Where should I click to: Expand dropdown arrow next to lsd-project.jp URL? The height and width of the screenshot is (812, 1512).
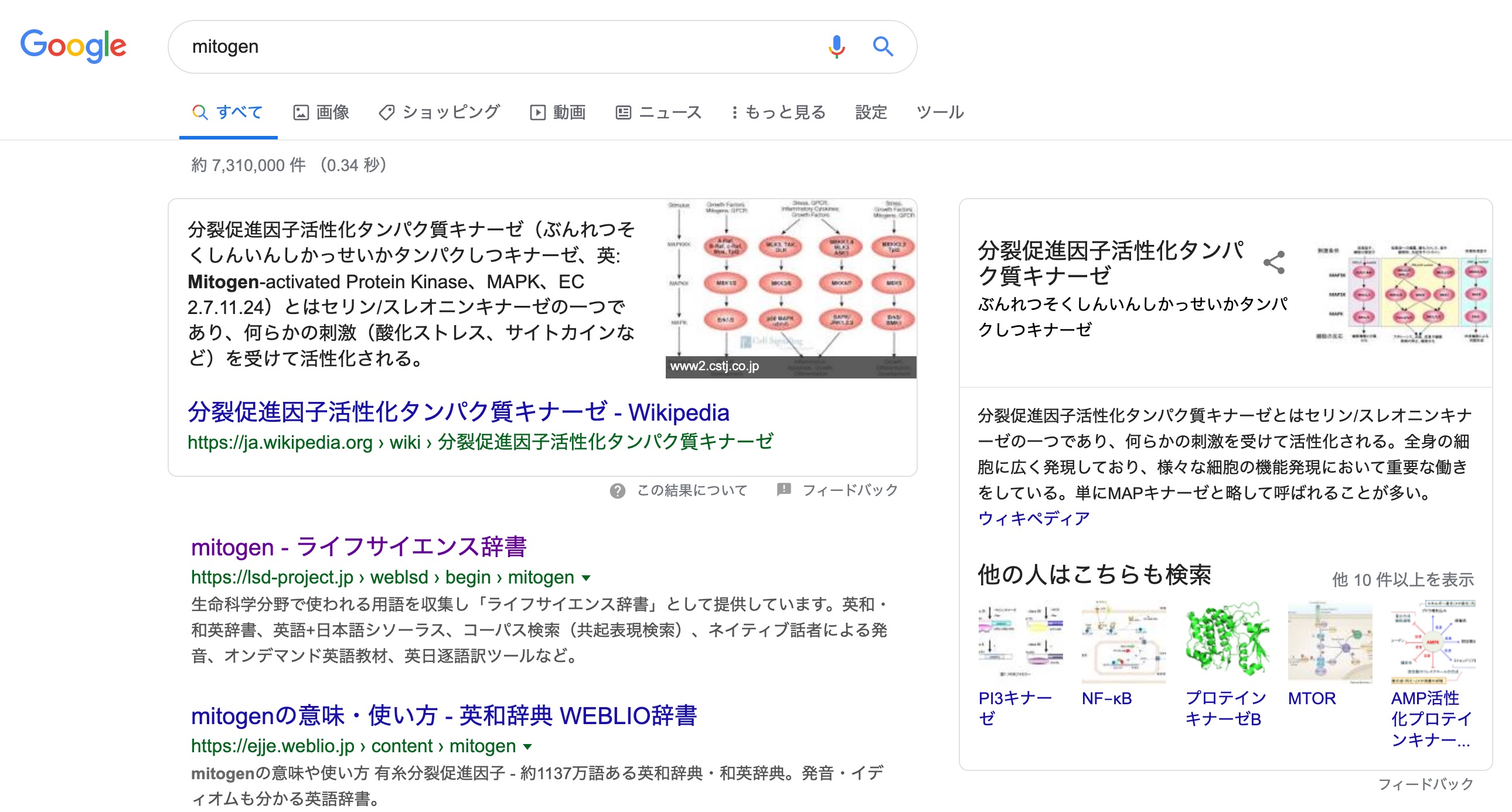586,578
